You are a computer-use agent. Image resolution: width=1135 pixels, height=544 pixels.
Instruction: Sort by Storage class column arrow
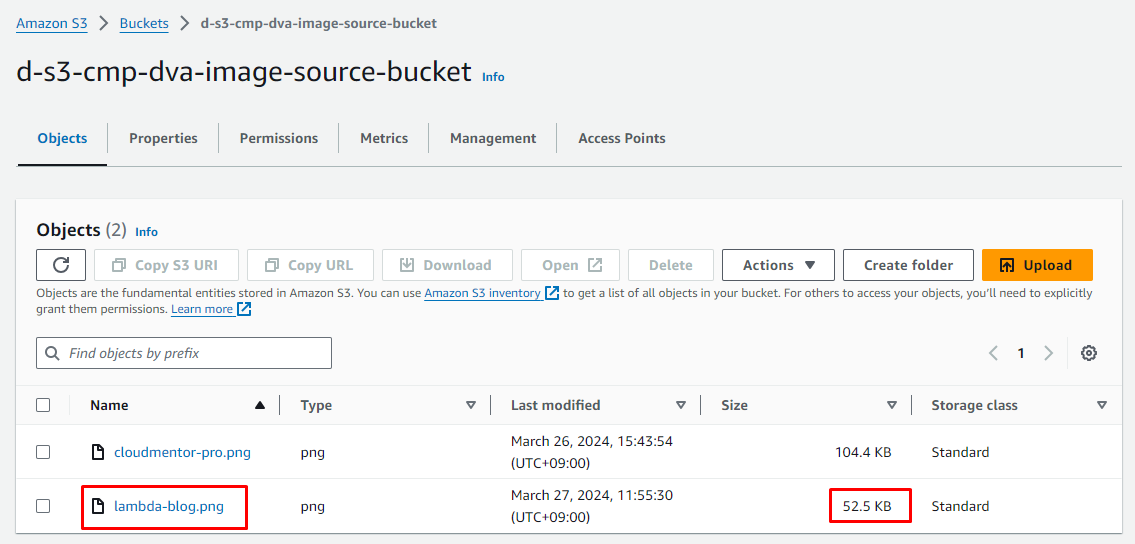[1101, 405]
